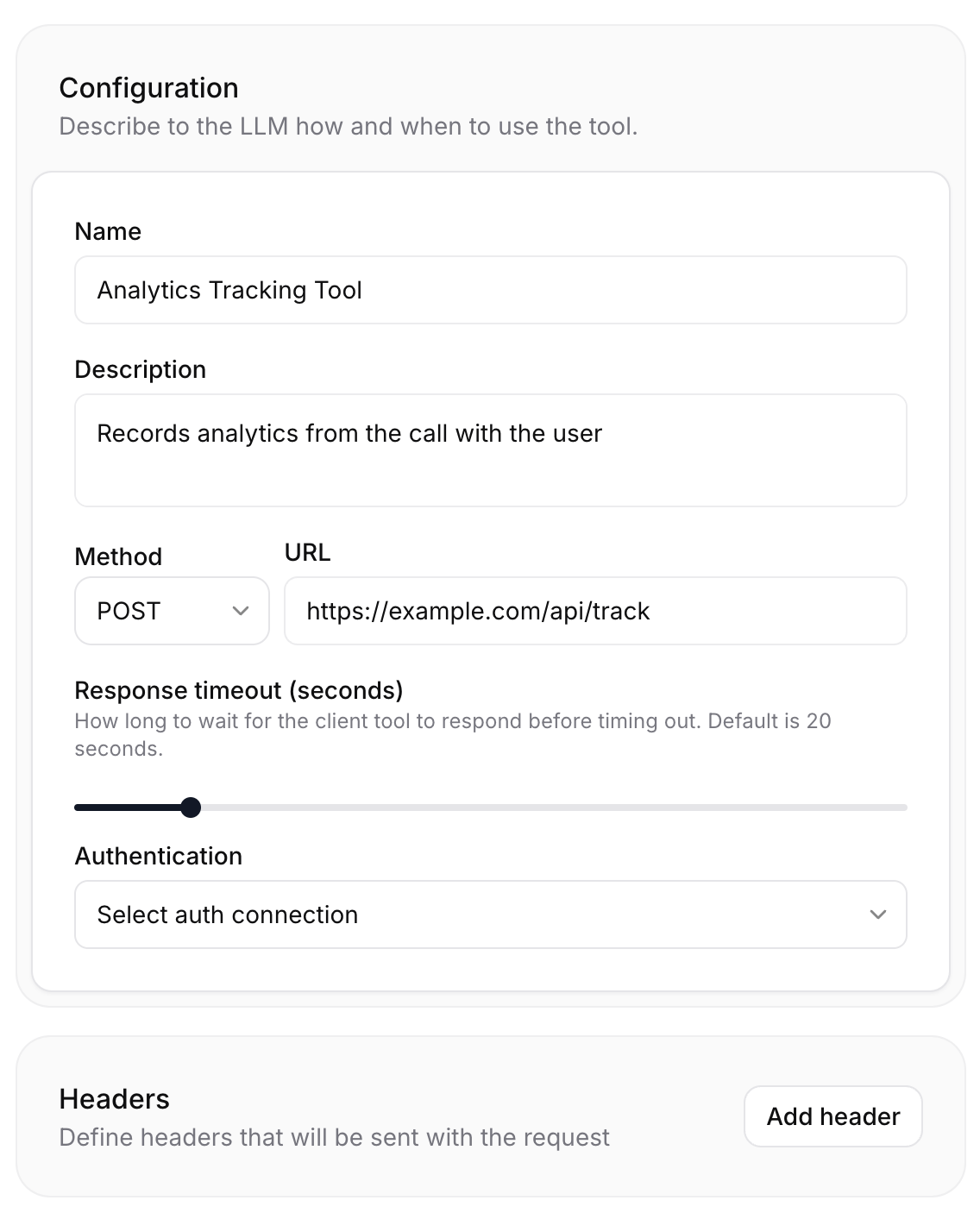This screenshot has height=1213, width=980.
Task: Click the Description text area
Action: click(x=490, y=449)
